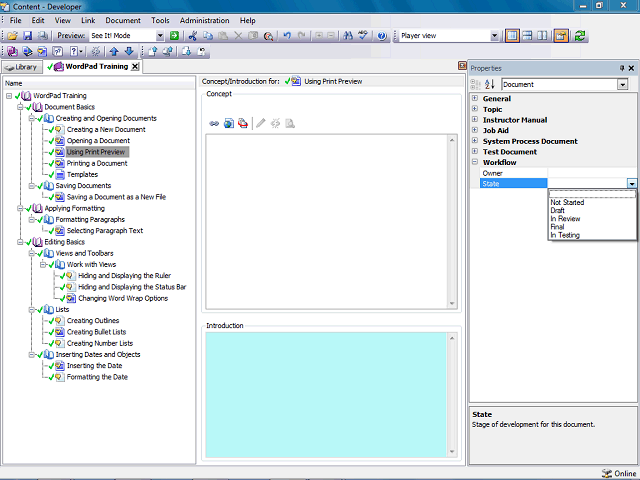Expand the Job Aid property category

tap(475, 130)
